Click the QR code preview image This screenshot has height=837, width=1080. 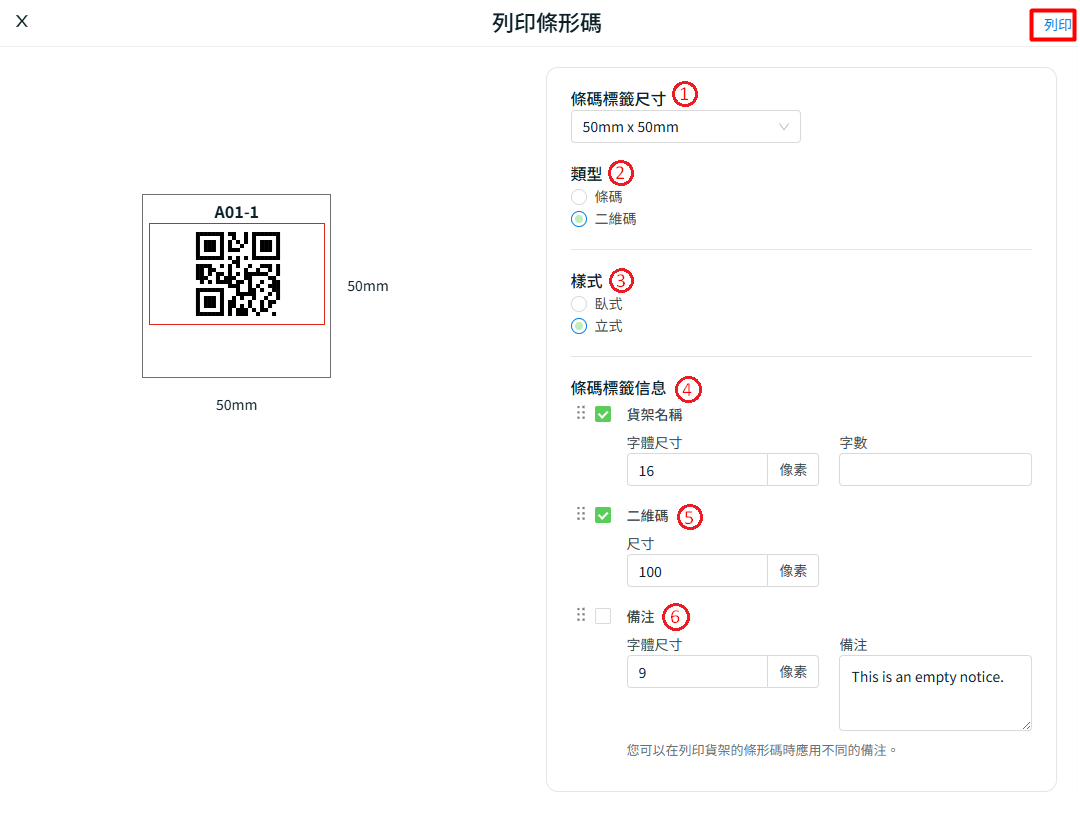(x=237, y=274)
